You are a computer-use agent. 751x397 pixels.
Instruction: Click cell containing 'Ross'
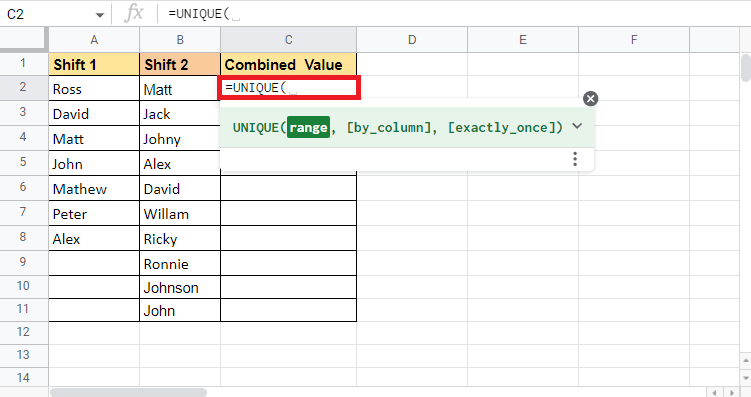[94, 89]
